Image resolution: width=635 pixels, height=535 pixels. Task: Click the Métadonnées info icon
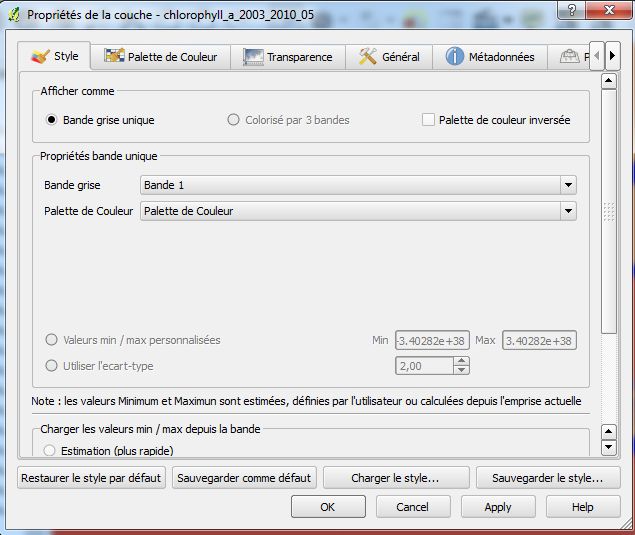pos(455,57)
